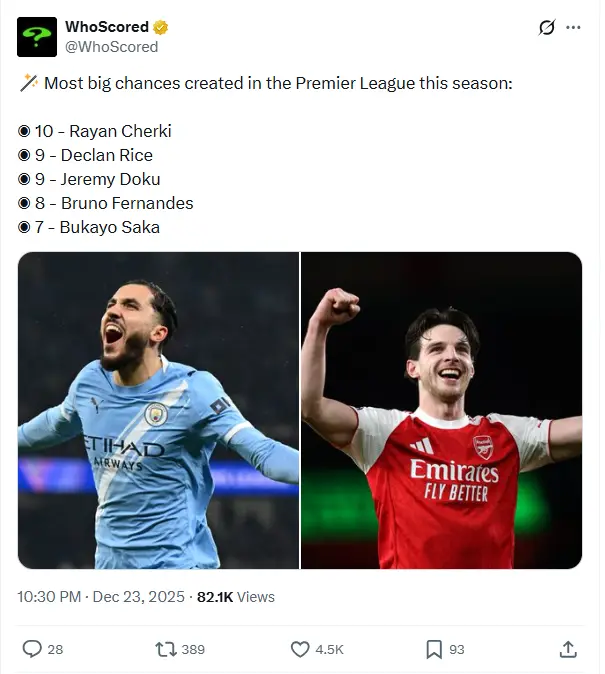Open the Declan Rice Arsenal photo
The image size is (605, 674).
tap(441, 410)
